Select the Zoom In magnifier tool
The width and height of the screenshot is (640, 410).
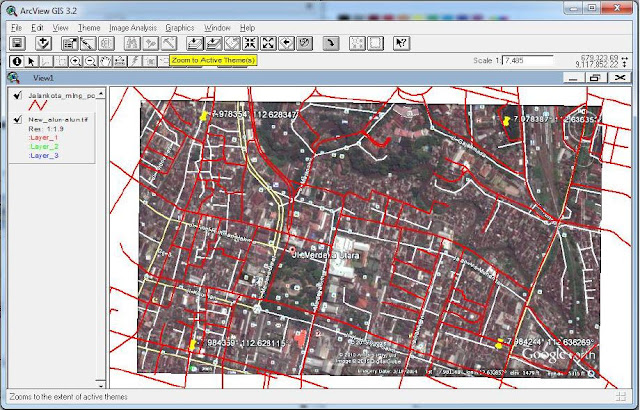point(76,61)
